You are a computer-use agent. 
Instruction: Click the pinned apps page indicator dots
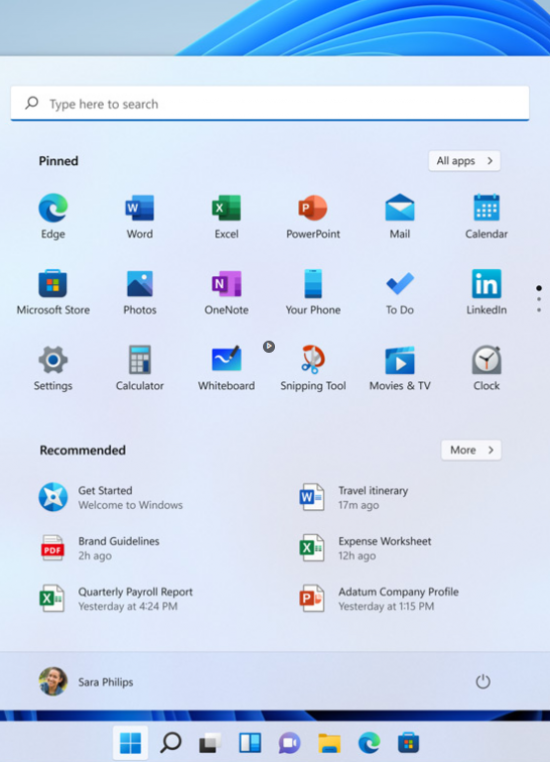click(x=539, y=299)
